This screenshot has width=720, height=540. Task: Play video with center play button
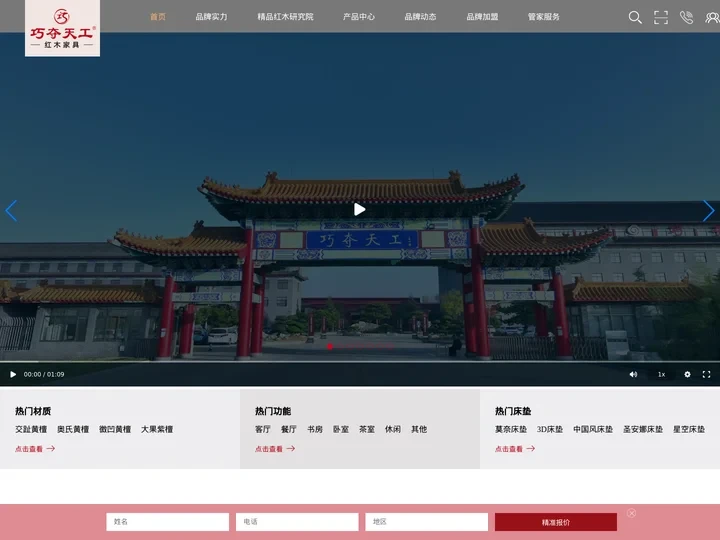(360, 209)
